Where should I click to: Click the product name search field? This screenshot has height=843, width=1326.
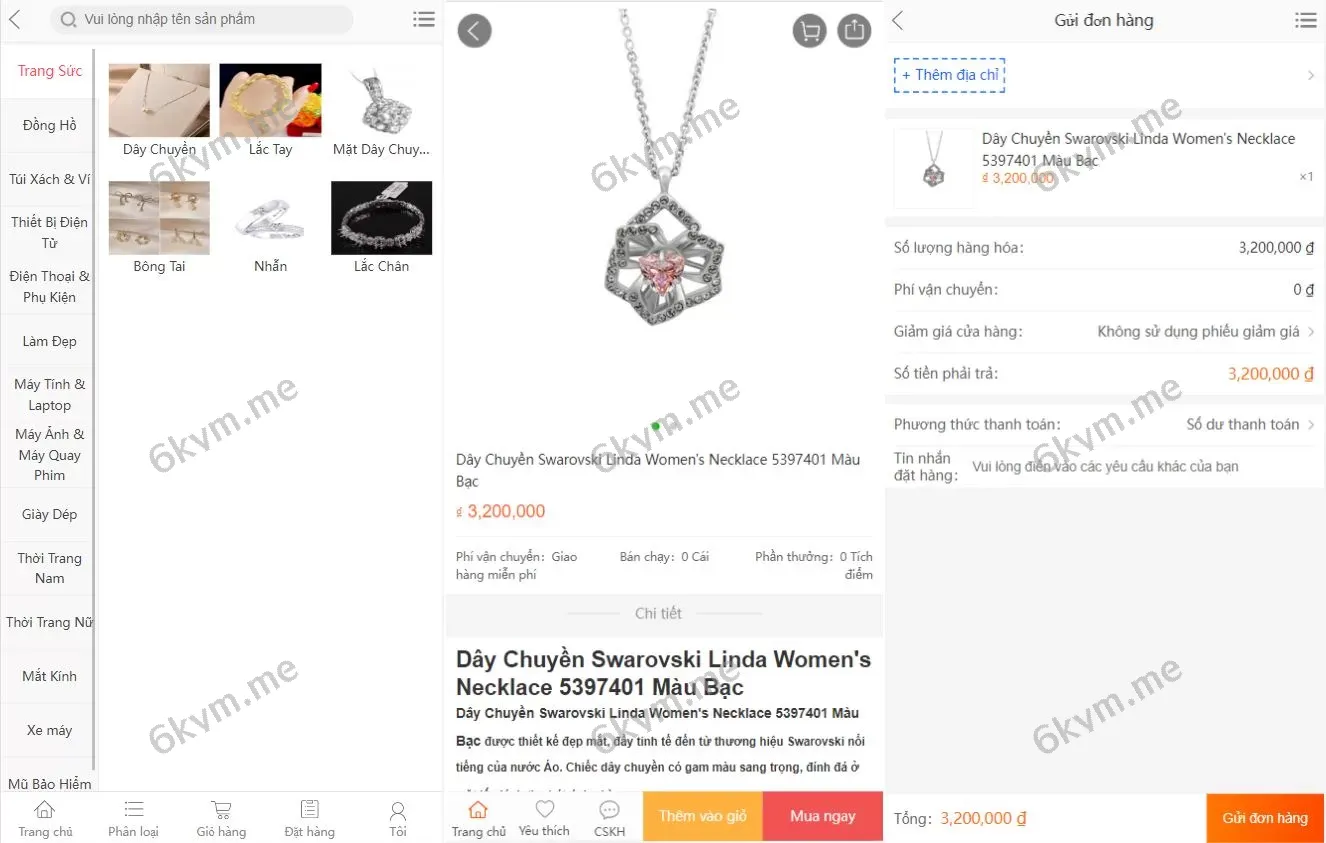pos(202,19)
